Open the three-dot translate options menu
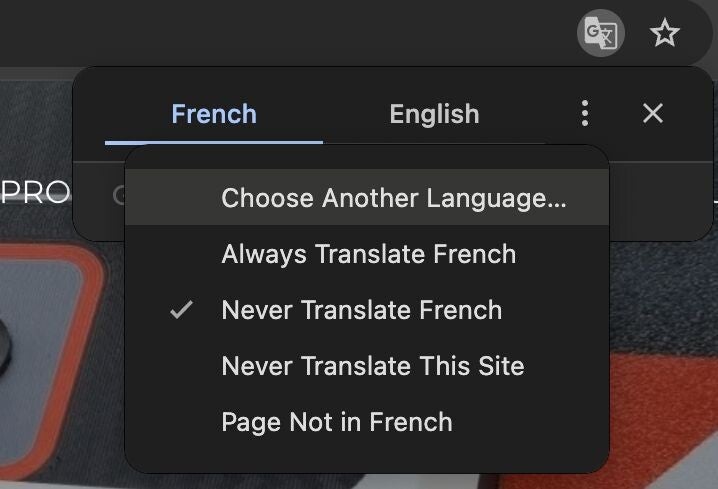Screen dimensions: 718x489 (585, 114)
